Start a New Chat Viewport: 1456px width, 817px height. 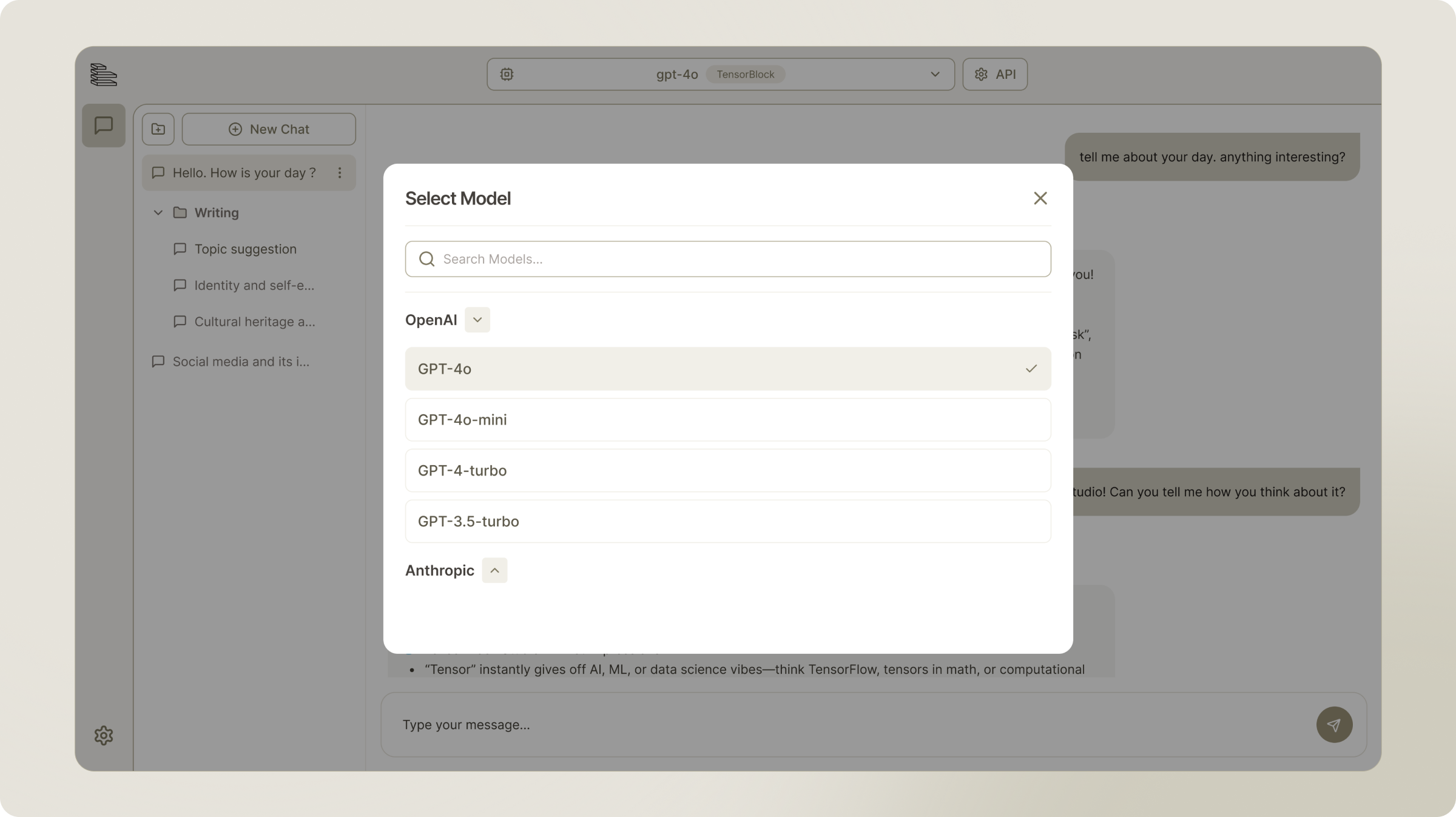pos(269,129)
